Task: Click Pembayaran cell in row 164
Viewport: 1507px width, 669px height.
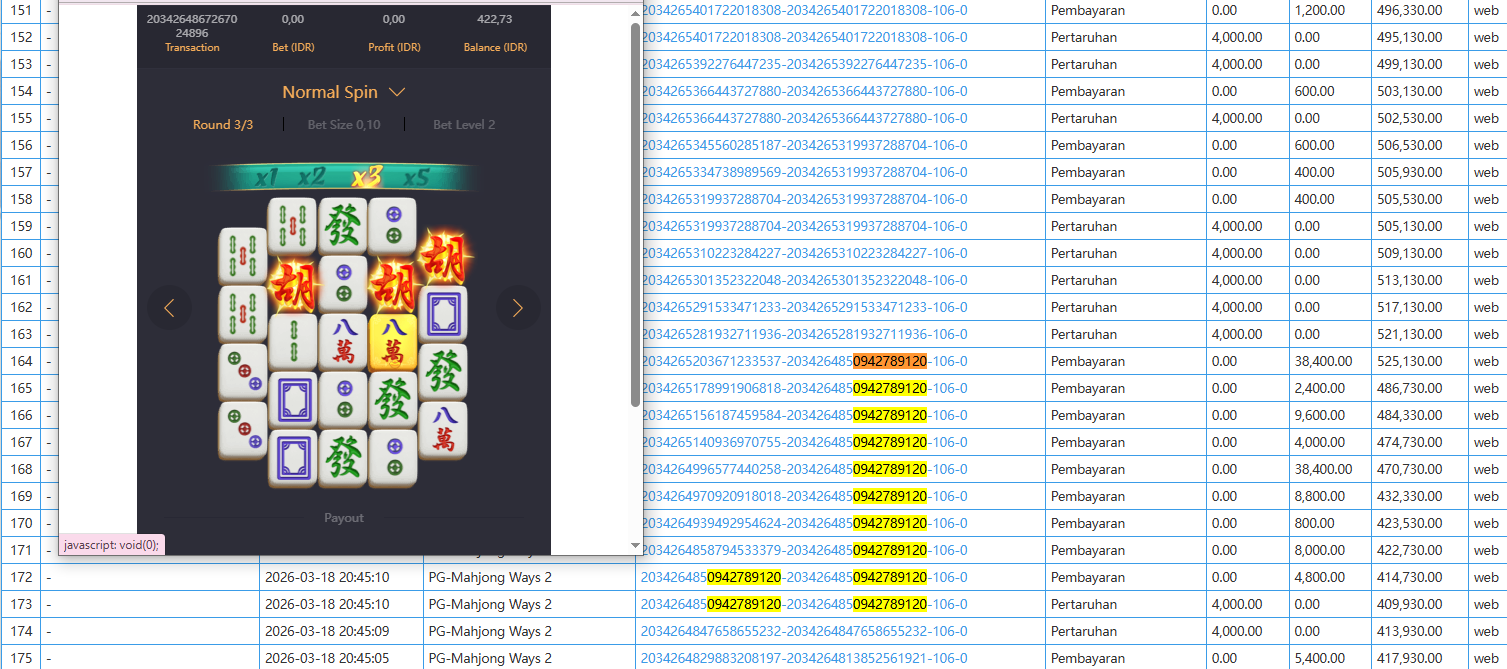Action: (1126, 361)
